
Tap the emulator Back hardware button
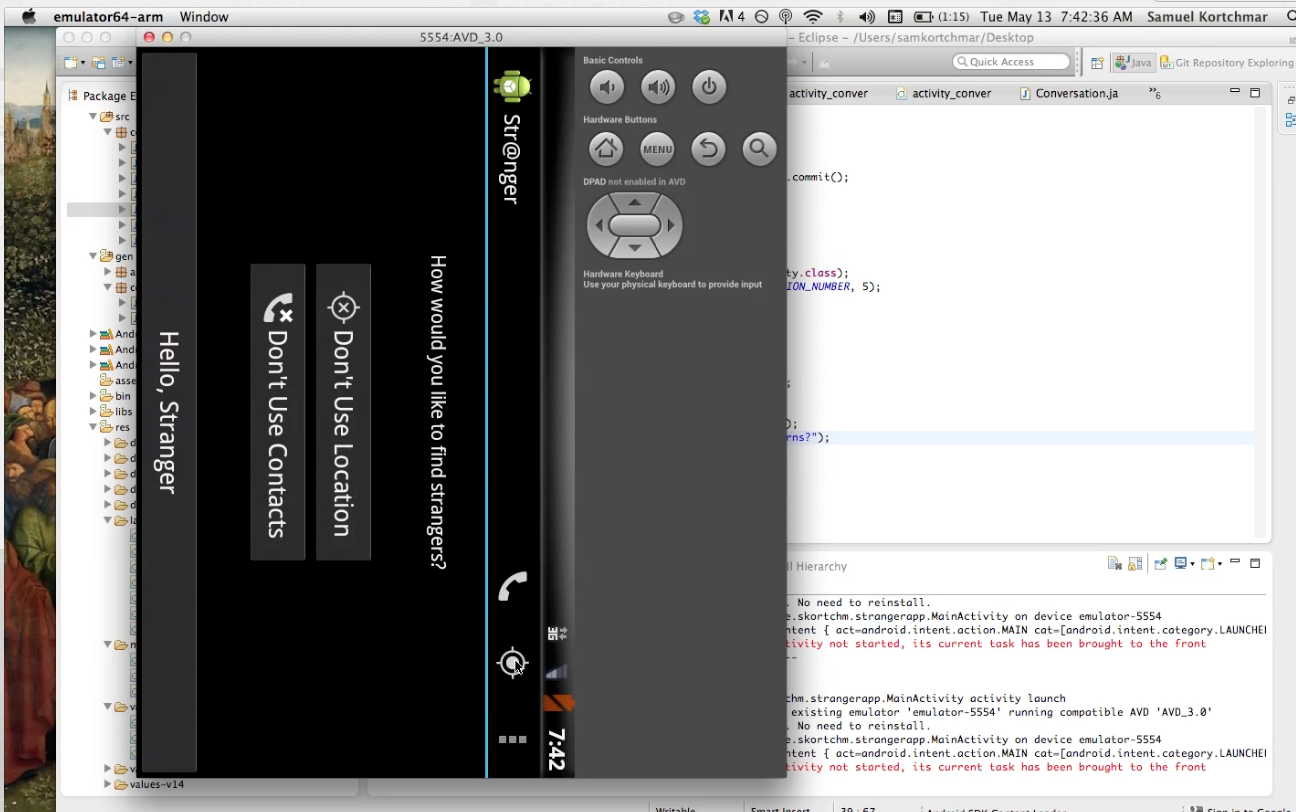point(708,149)
